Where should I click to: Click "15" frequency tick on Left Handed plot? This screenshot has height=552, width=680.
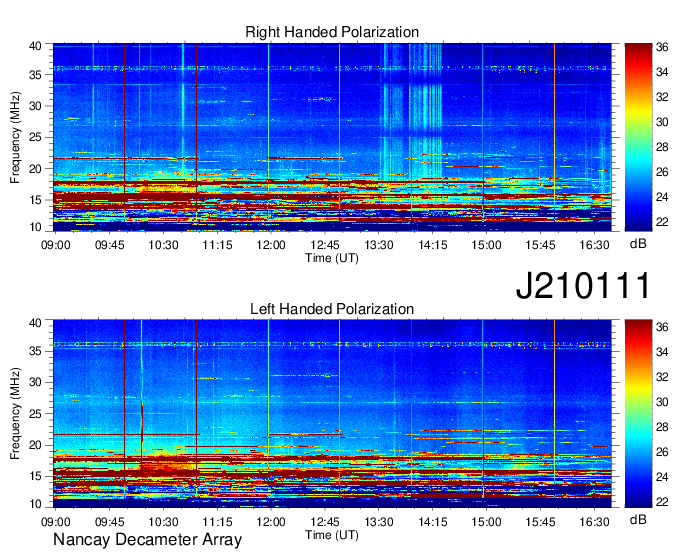pyautogui.click(x=35, y=477)
